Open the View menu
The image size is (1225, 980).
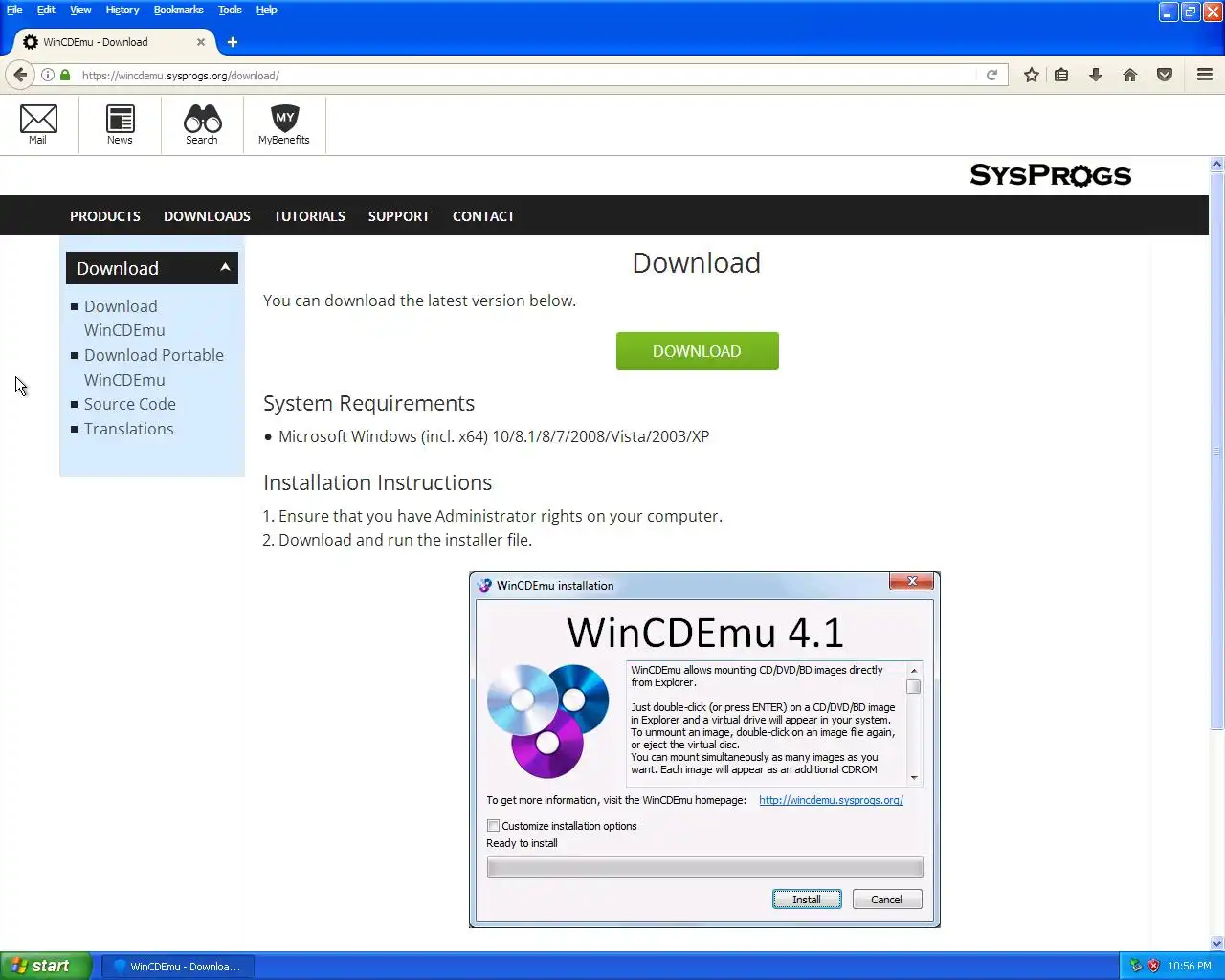pyautogui.click(x=80, y=10)
